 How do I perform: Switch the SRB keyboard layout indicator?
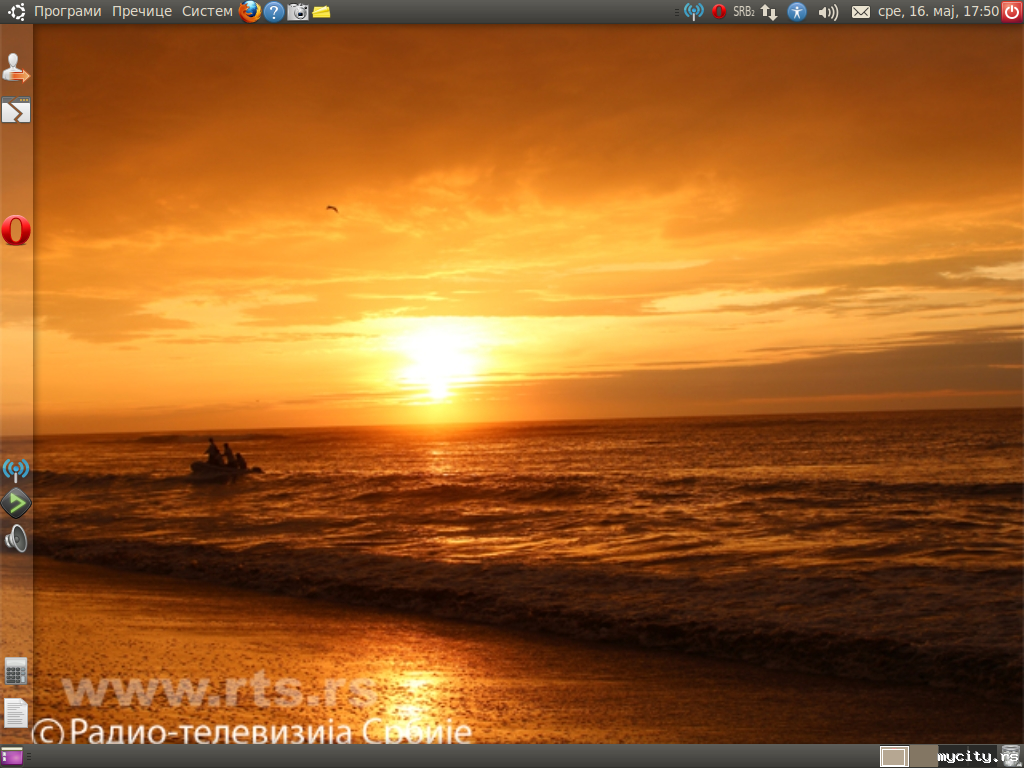click(743, 12)
